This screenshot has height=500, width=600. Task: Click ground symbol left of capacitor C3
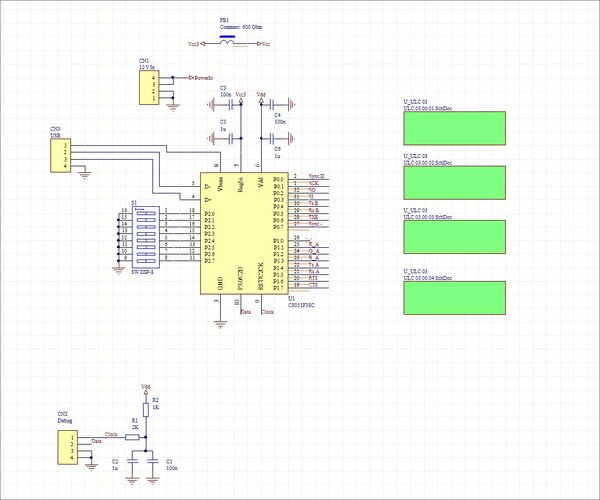click(x=211, y=104)
